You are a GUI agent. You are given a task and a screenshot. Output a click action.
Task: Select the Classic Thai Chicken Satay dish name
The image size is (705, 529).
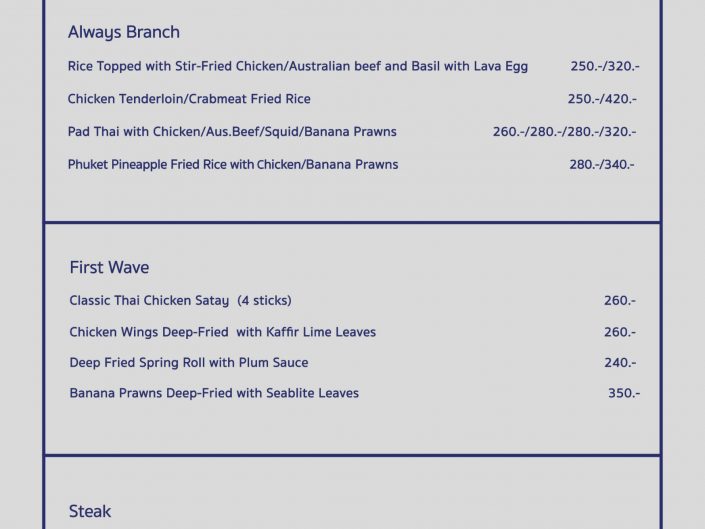149,300
